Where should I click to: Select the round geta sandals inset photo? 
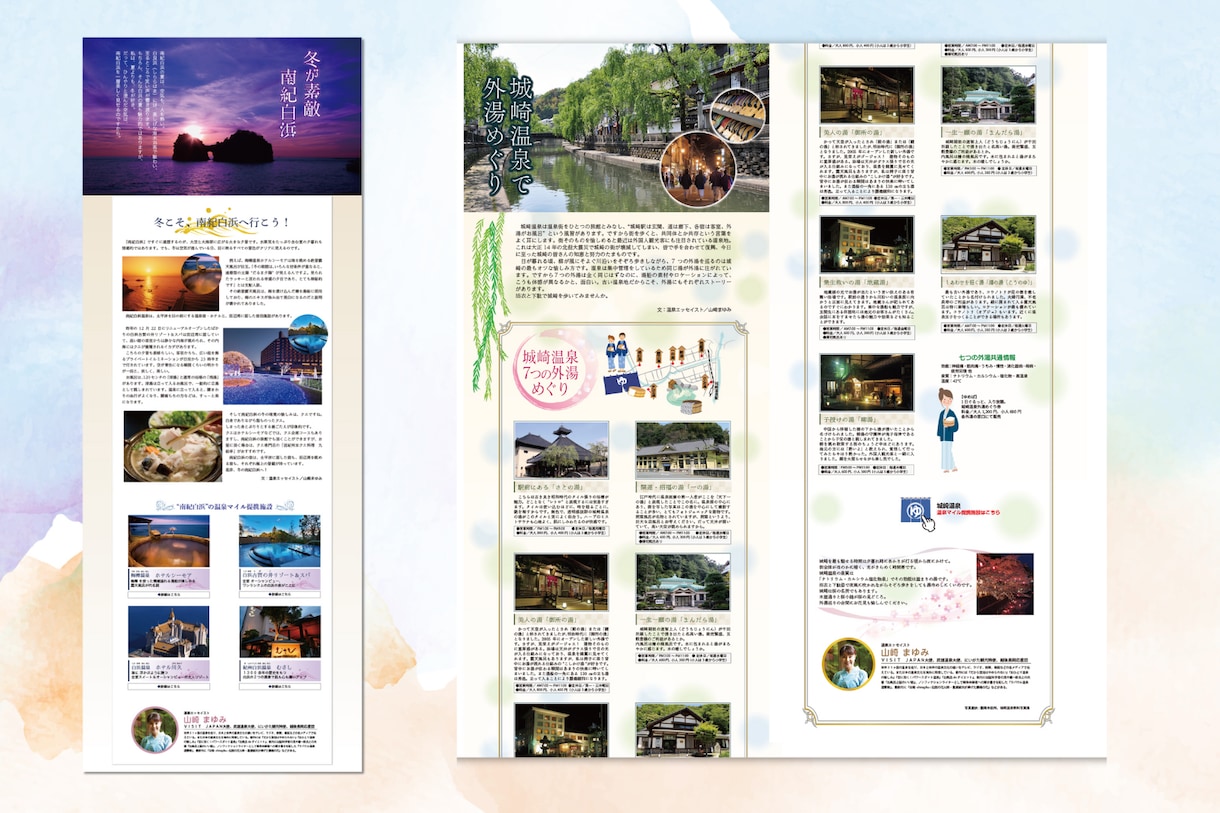pyautogui.click(x=738, y=115)
